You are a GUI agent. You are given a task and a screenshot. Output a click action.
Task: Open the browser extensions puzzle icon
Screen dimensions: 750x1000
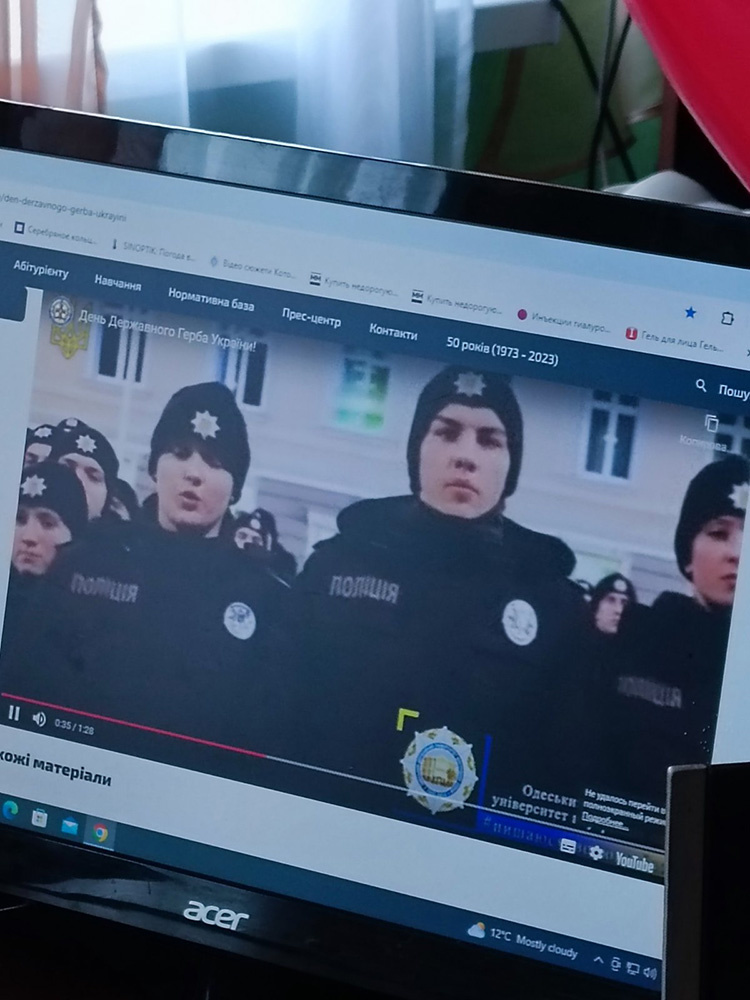(x=727, y=318)
